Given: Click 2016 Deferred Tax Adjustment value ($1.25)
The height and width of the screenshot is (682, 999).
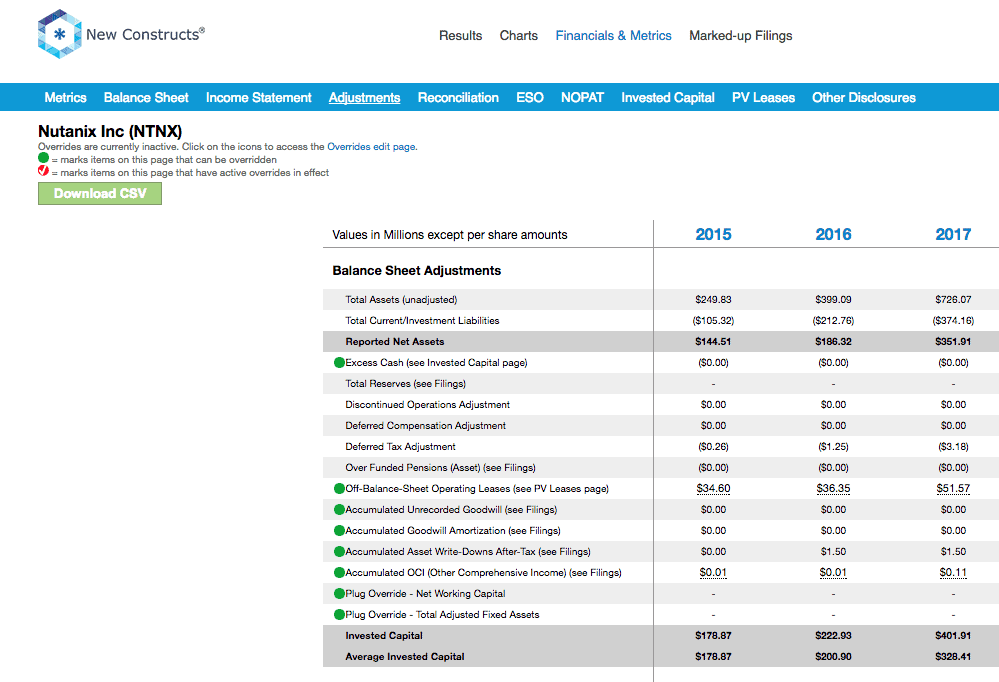Looking at the screenshot, I should tap(833, 447).
